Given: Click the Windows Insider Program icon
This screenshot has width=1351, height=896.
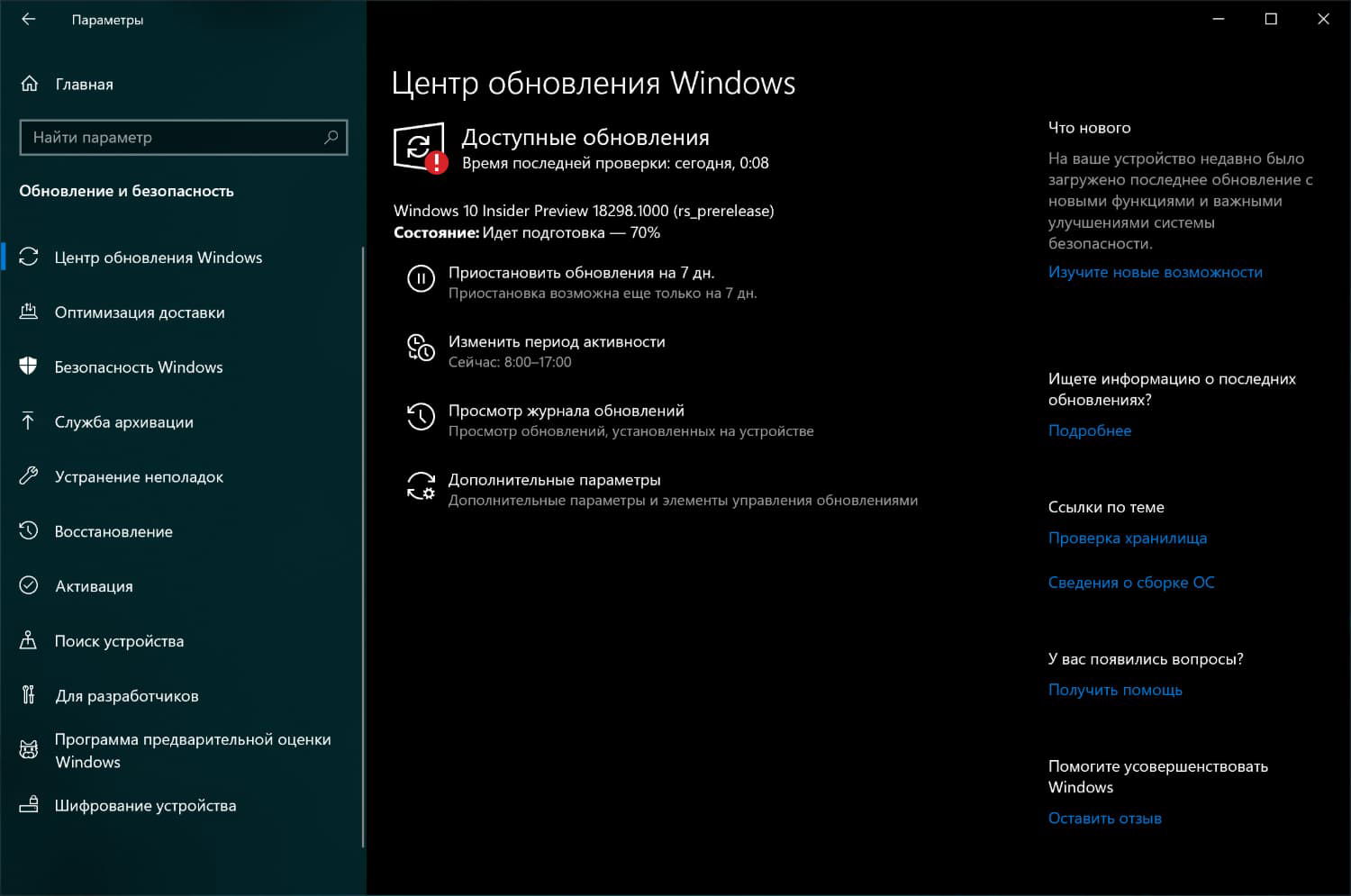Looking at the screenshot, I should tap(29, 749).
